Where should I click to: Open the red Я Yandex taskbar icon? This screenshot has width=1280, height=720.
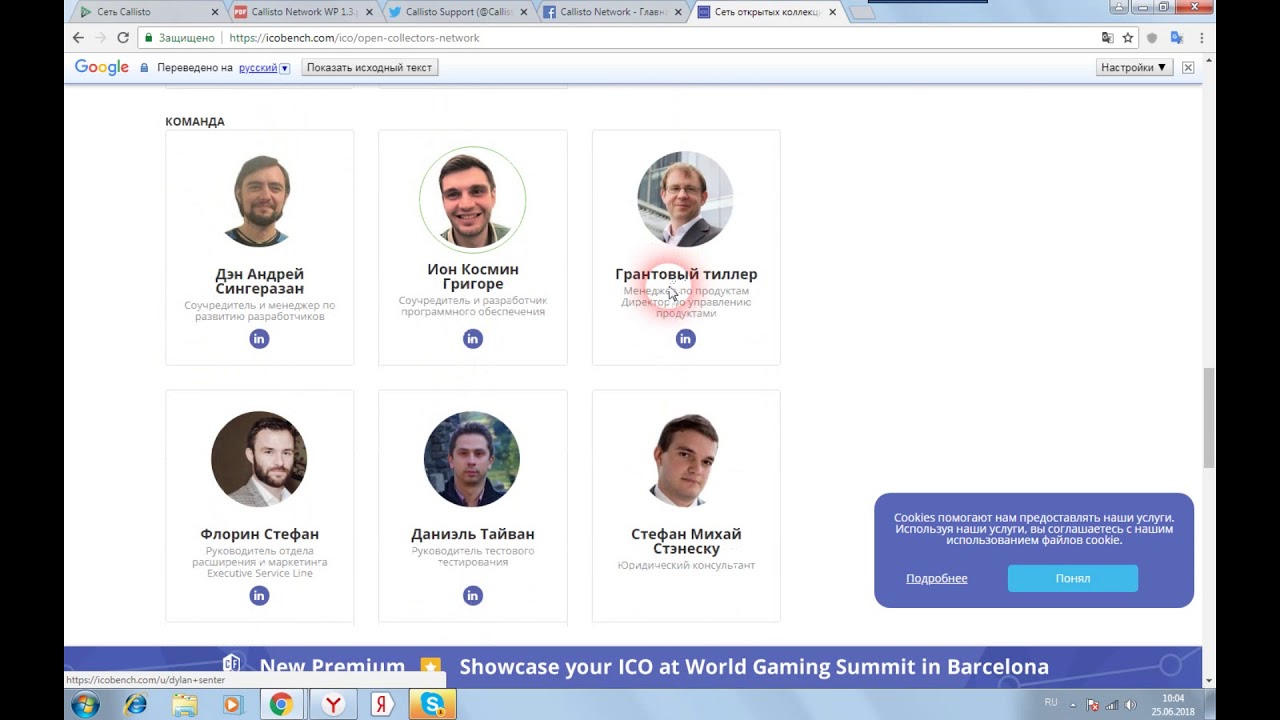381,704
